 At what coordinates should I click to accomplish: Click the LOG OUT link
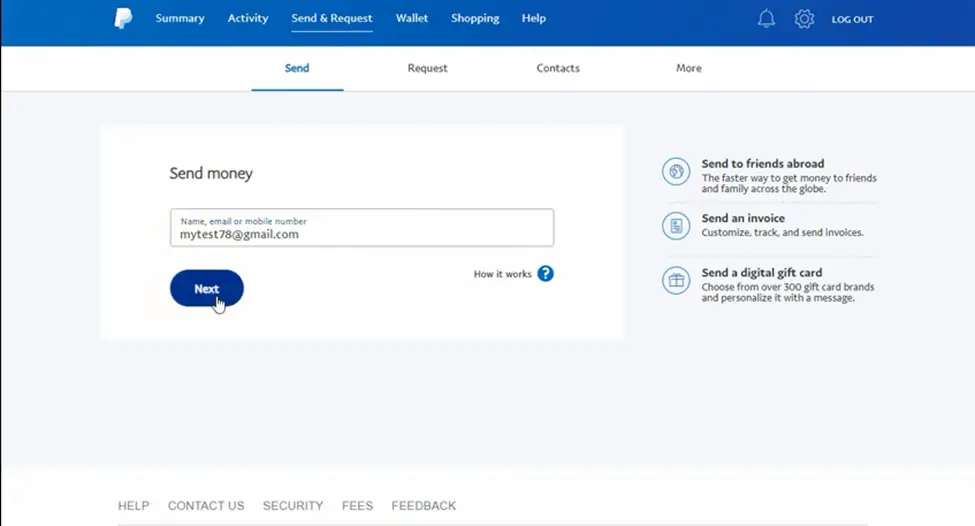pos(853,19)
